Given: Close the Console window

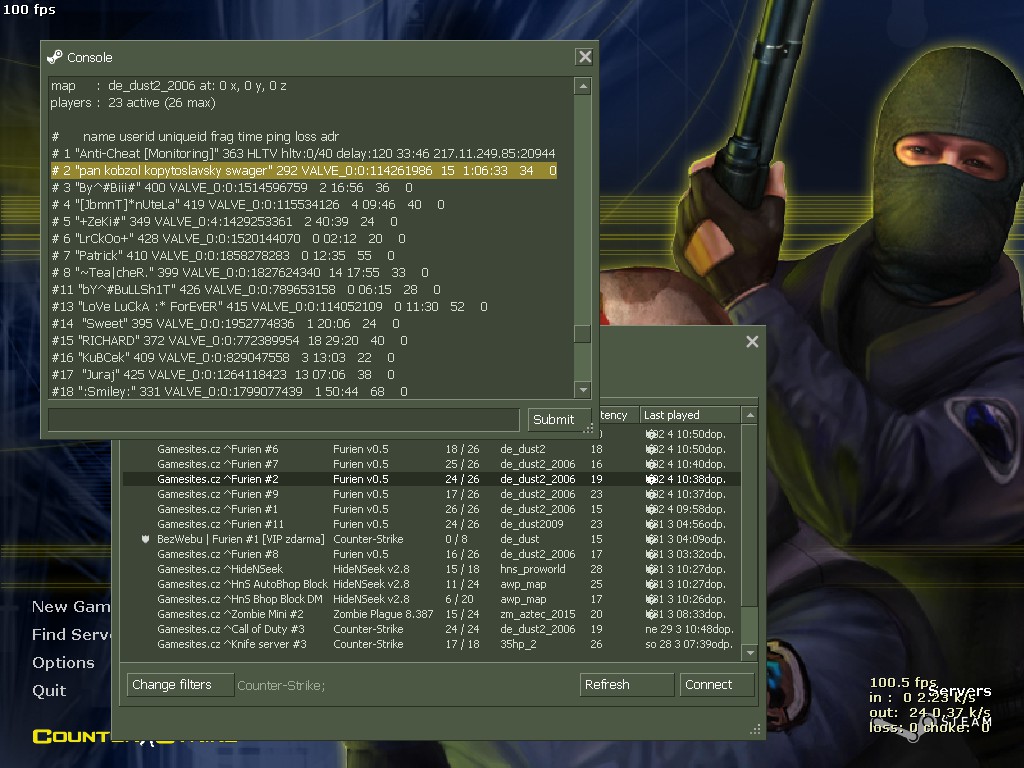Looking at the screenshot, I should pos(585,57).
